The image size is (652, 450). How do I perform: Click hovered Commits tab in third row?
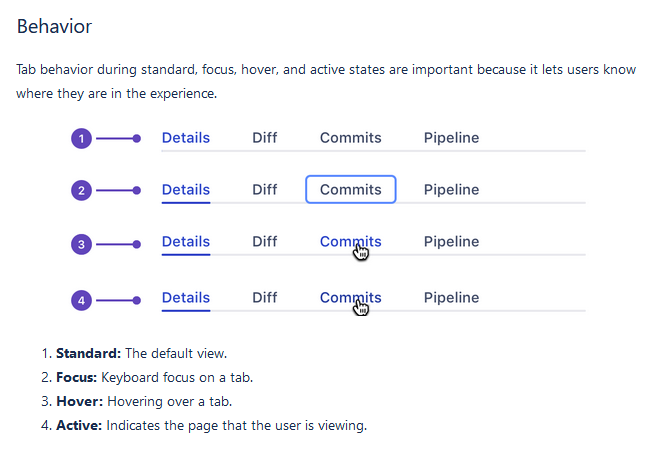(350, 241)
